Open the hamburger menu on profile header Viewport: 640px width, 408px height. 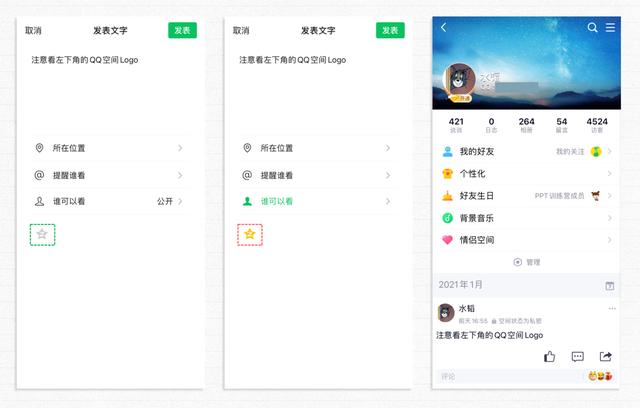click(610, 27)
